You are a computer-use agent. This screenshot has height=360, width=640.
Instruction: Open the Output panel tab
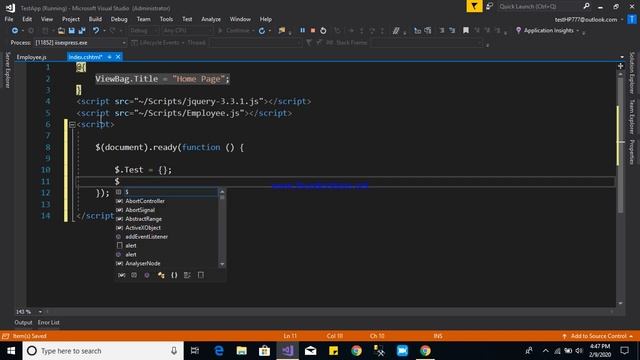click(x=23, y=322)
